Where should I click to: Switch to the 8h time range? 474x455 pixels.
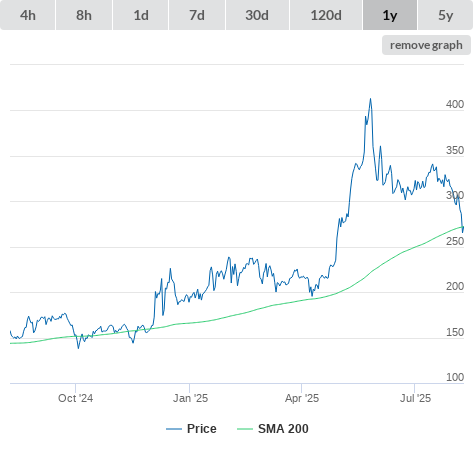click(84, 15)
